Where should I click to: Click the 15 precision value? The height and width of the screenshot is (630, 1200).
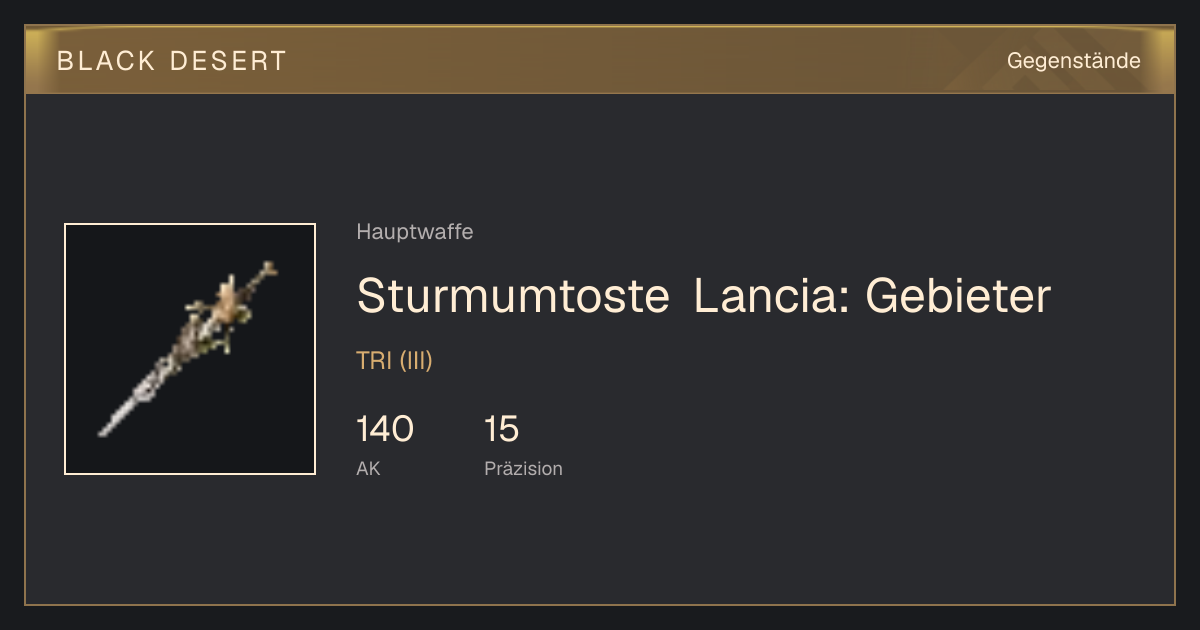click(501, 429)
